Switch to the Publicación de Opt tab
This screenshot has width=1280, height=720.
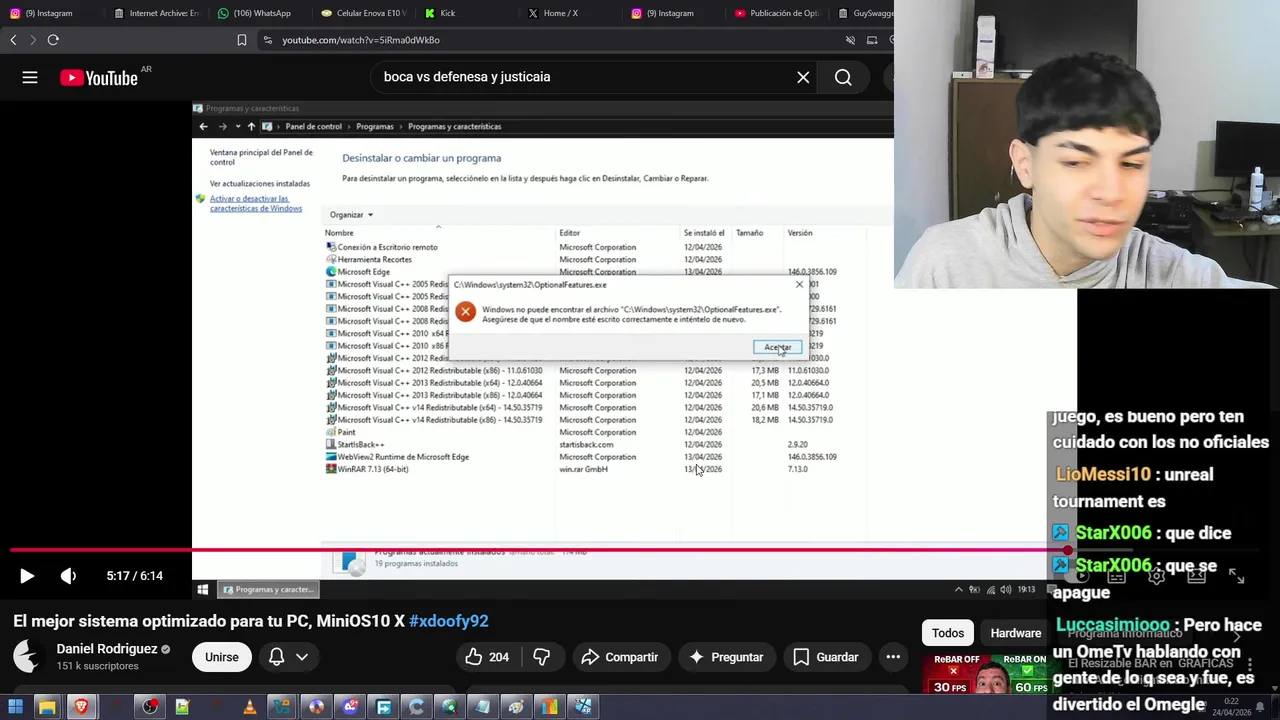pyautogui.click(x=778, y=13)
